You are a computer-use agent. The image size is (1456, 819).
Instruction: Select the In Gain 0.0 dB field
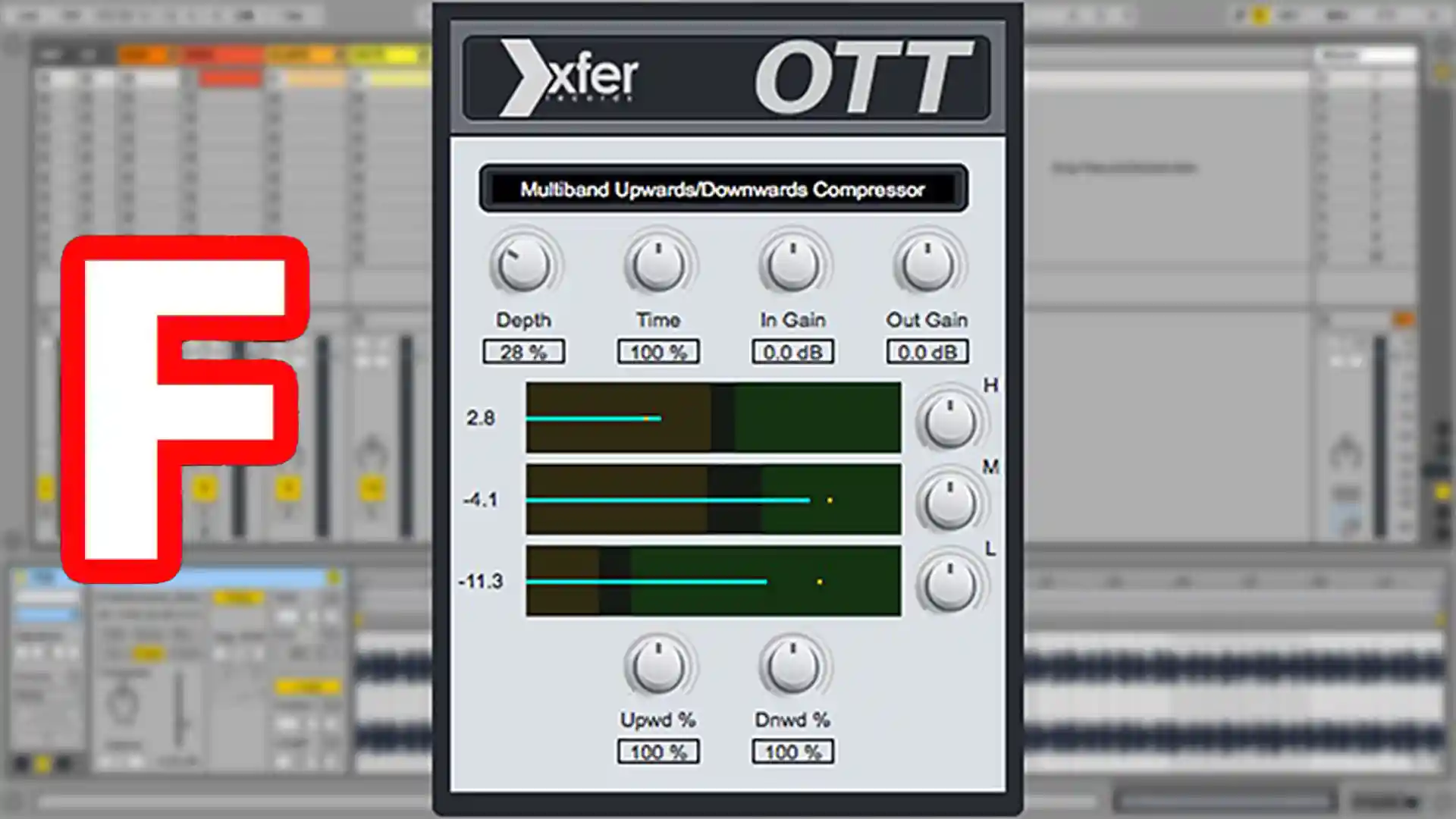(792, 352)
